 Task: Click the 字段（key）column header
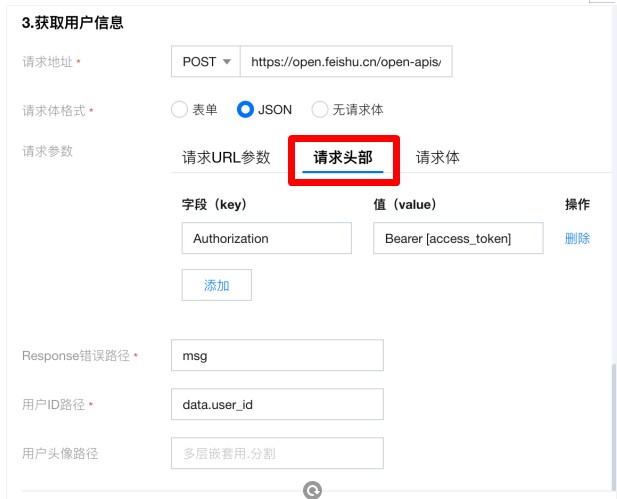click(214, 204)
